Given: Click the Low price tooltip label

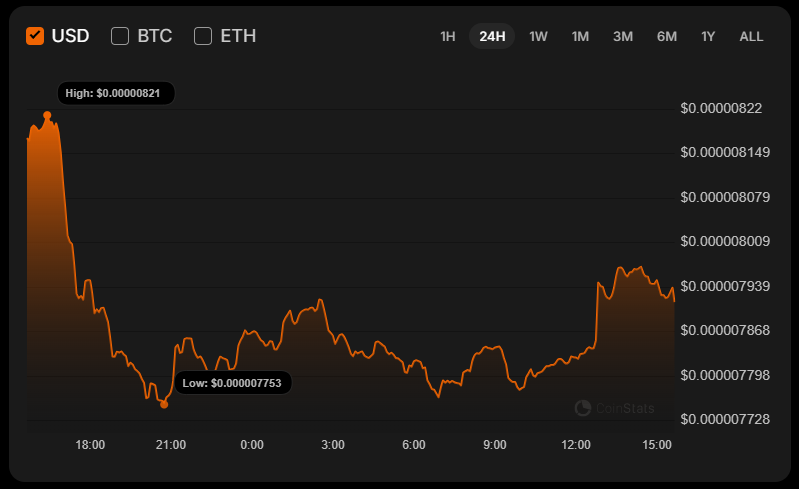Looking at the screenshot, I should click(x=233, y=383).
